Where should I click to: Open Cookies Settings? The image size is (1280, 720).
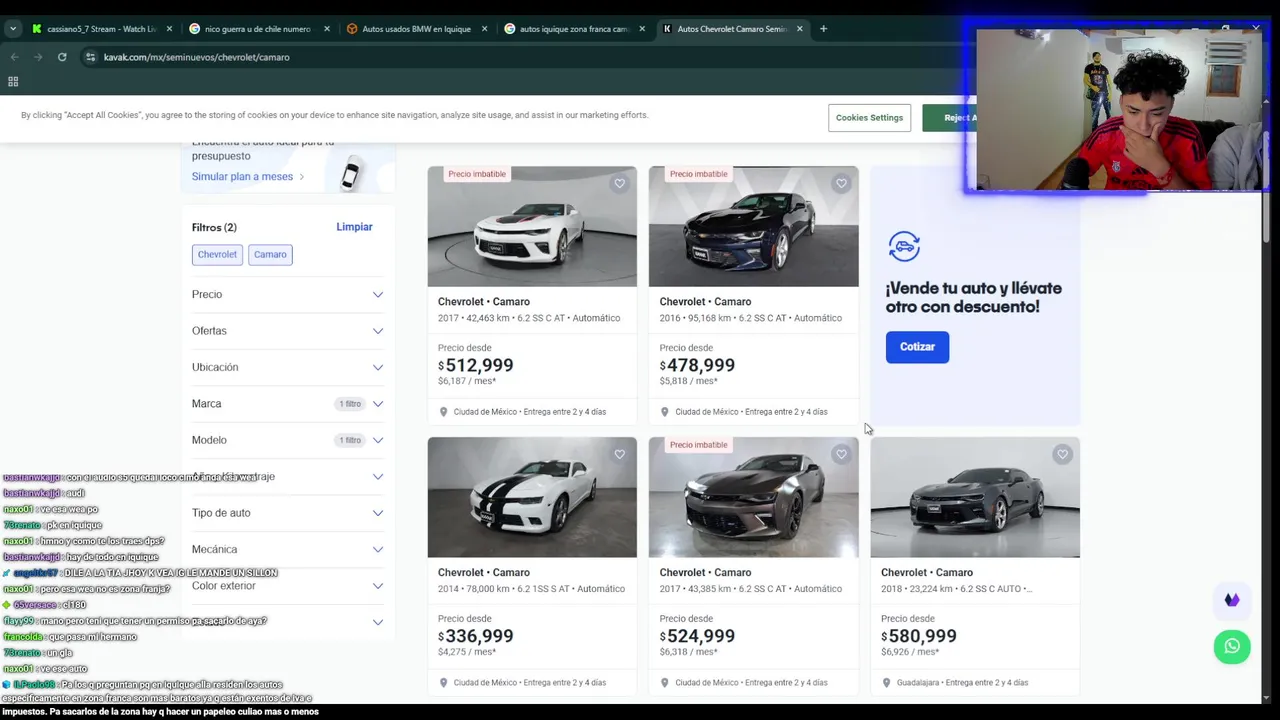pos(869,118)
